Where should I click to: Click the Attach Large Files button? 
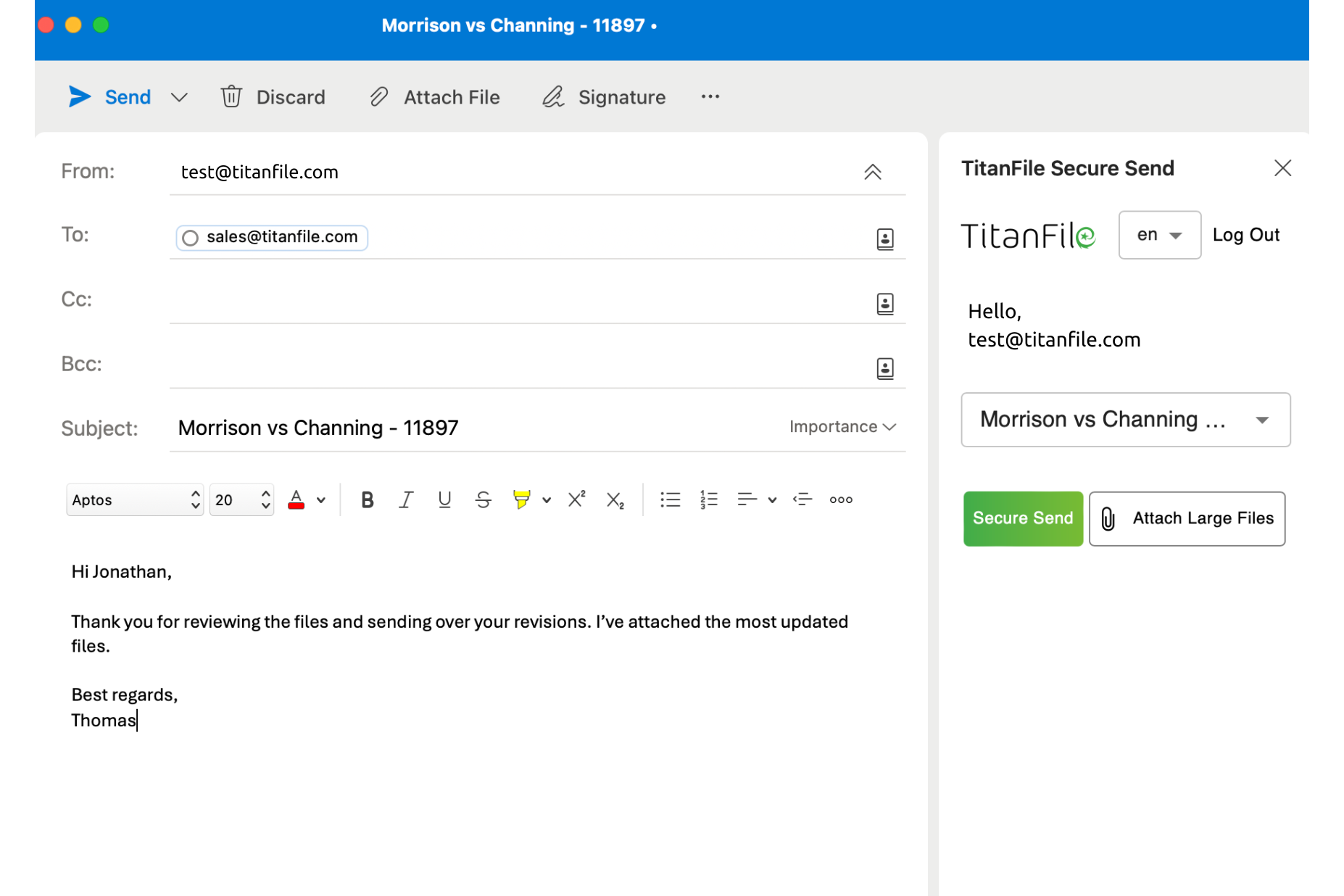tap(1187, 519)
